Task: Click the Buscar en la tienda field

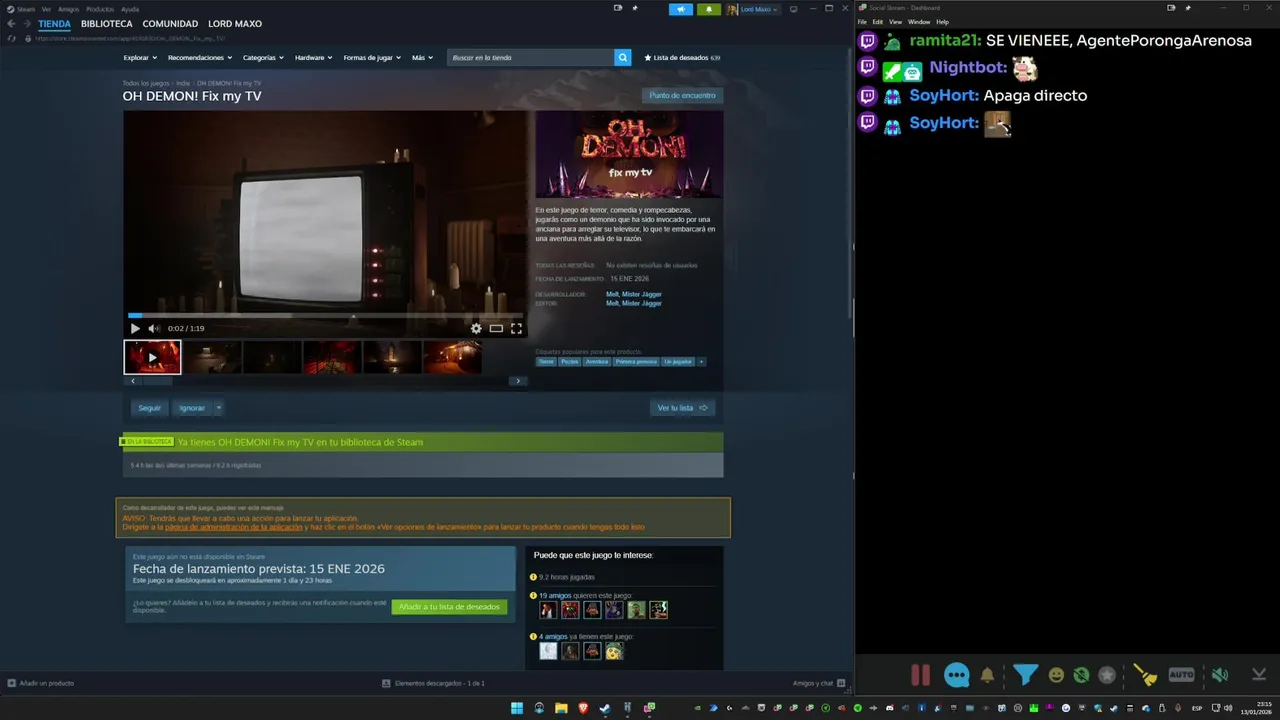Action: 530,58
